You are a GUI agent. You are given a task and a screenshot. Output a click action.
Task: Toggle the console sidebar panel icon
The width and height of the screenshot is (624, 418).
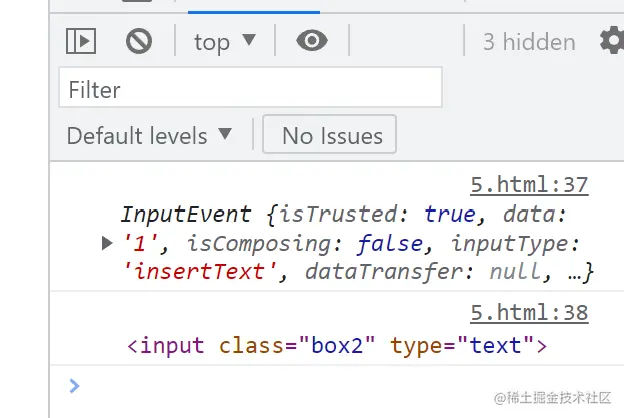[81, 41]
